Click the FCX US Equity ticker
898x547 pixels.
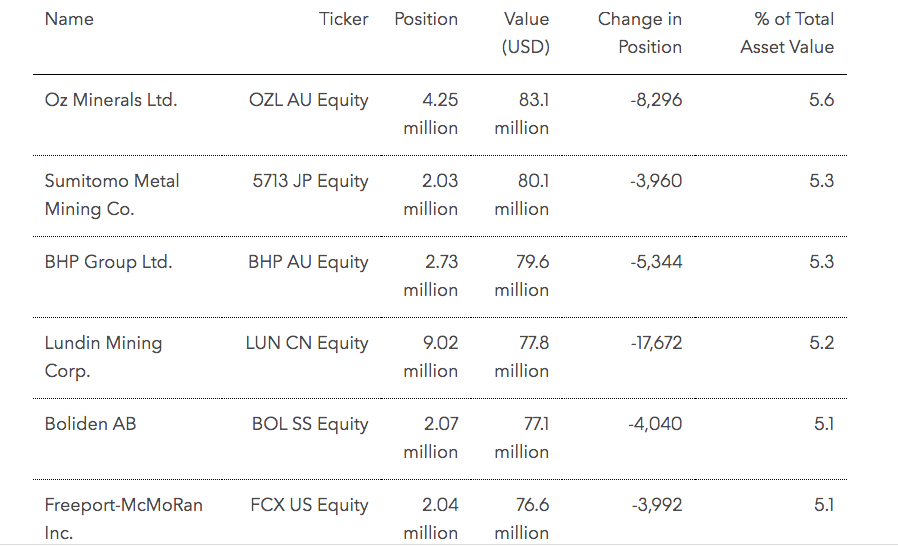pos(309,505)
